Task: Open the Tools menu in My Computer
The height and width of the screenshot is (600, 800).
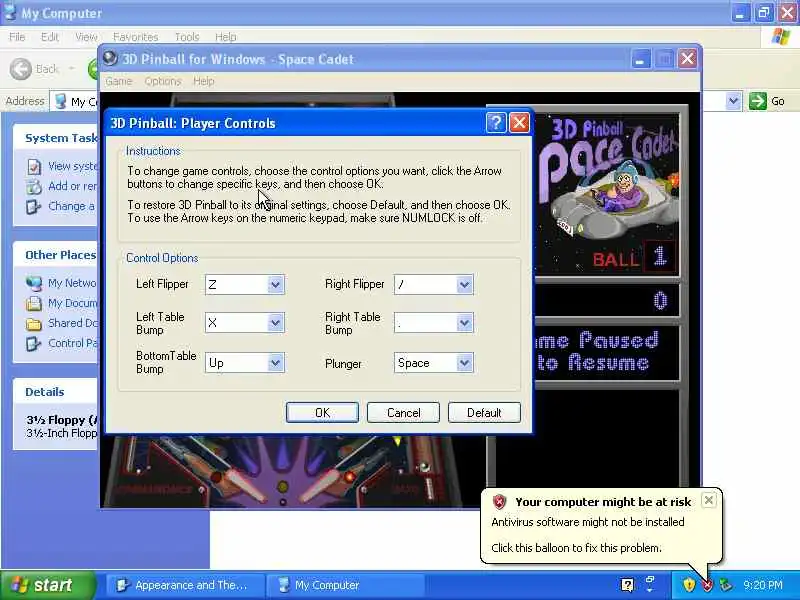Action: point(187,37)
